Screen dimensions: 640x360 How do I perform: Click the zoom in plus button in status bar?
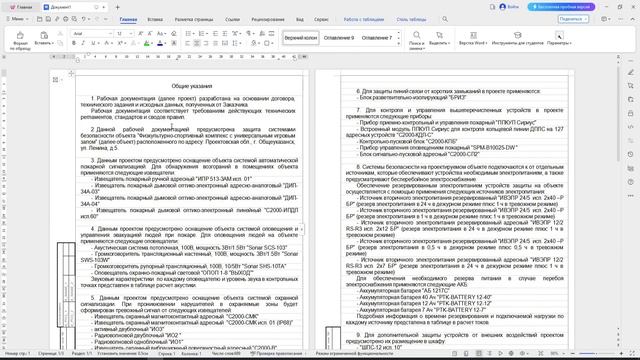621,353
